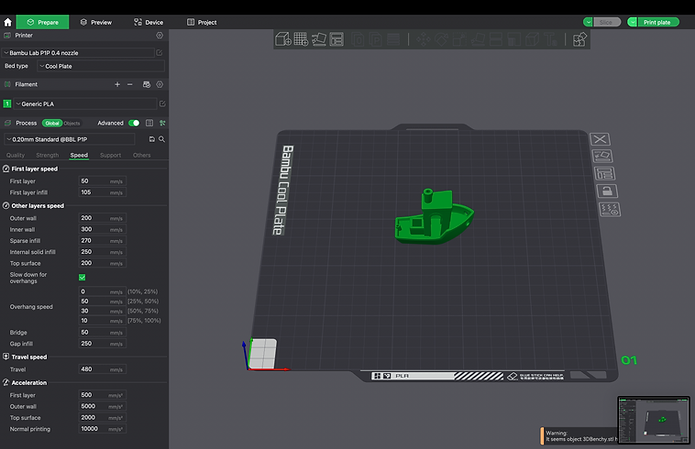695x449 pixels.
Task: Lock the current plate
Action: point(607,191)
